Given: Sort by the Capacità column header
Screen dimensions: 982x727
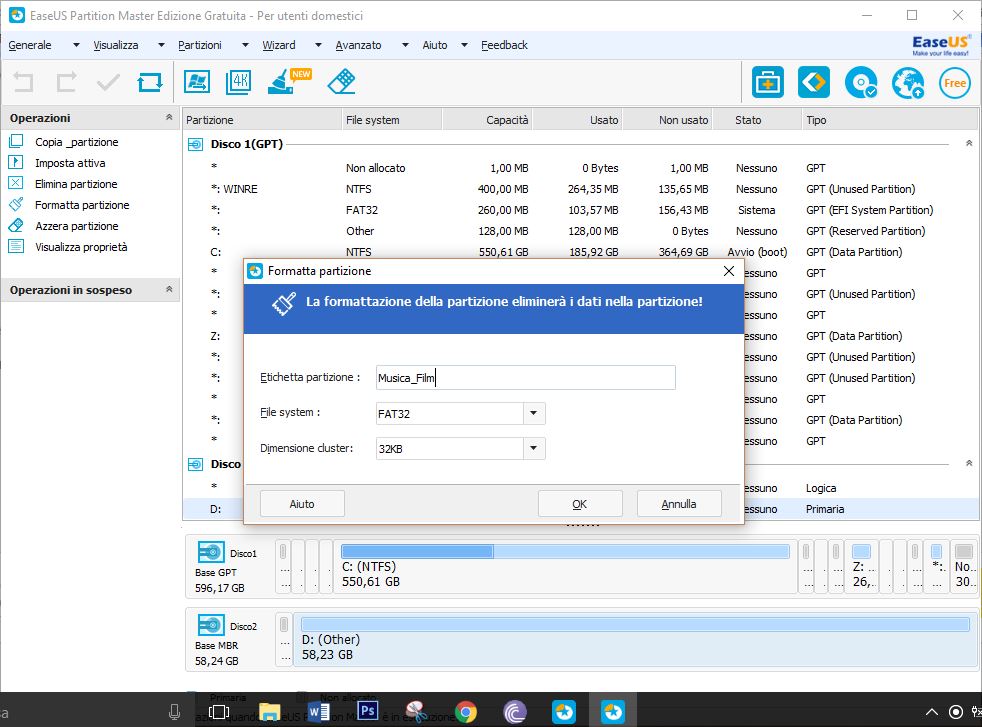Looking at the screenshot, I should click(x=487, y=120).
